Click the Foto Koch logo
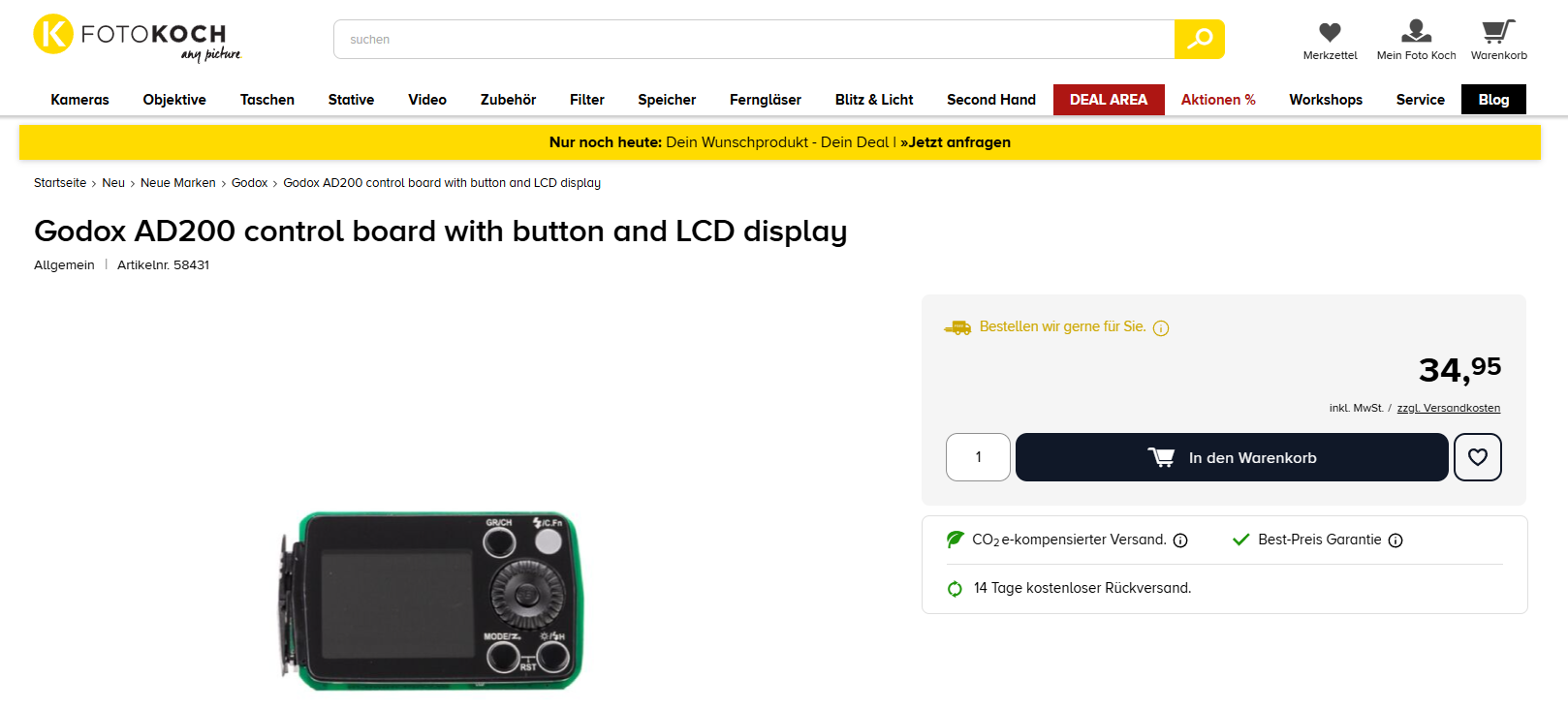 [137, 39]
